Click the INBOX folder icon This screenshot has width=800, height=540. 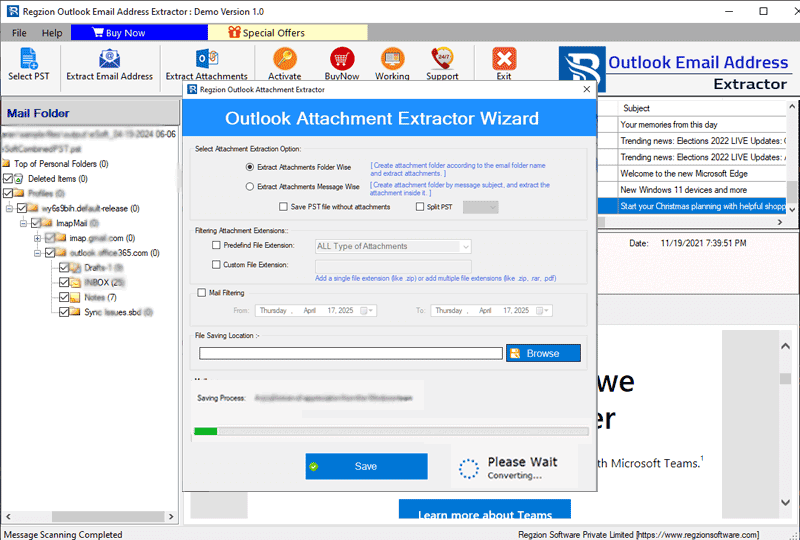coord(75,283)
